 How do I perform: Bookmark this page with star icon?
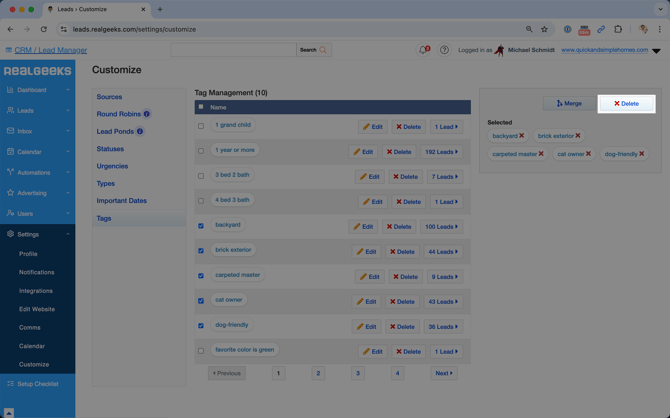coord(544,29)
